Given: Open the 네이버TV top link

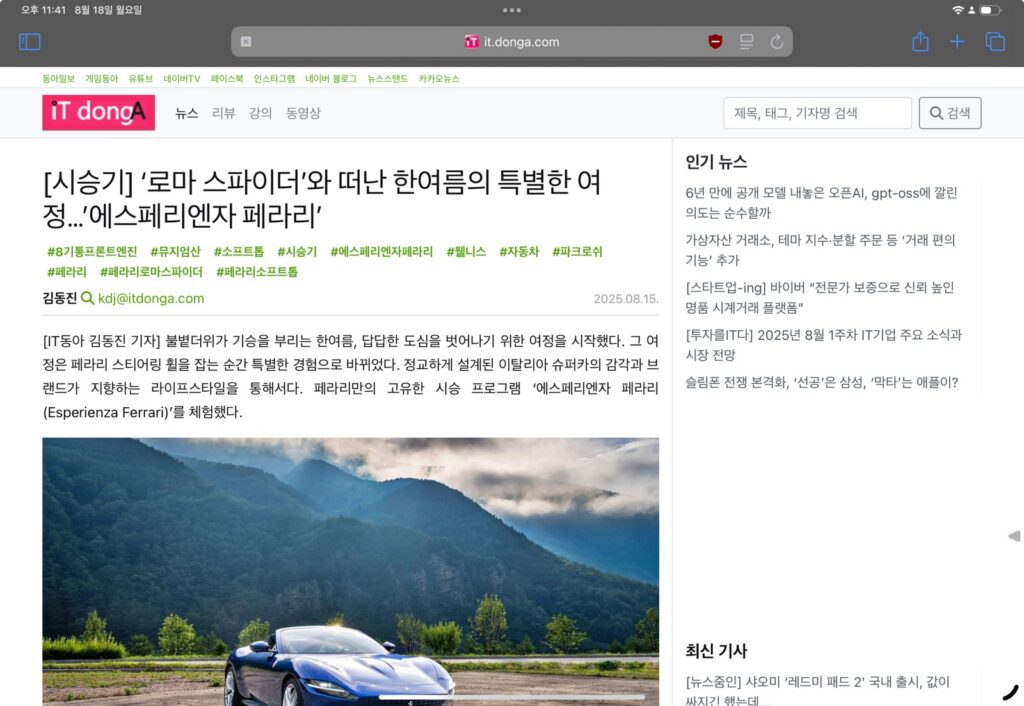Looking at the screenshot, I should point(182,78).
